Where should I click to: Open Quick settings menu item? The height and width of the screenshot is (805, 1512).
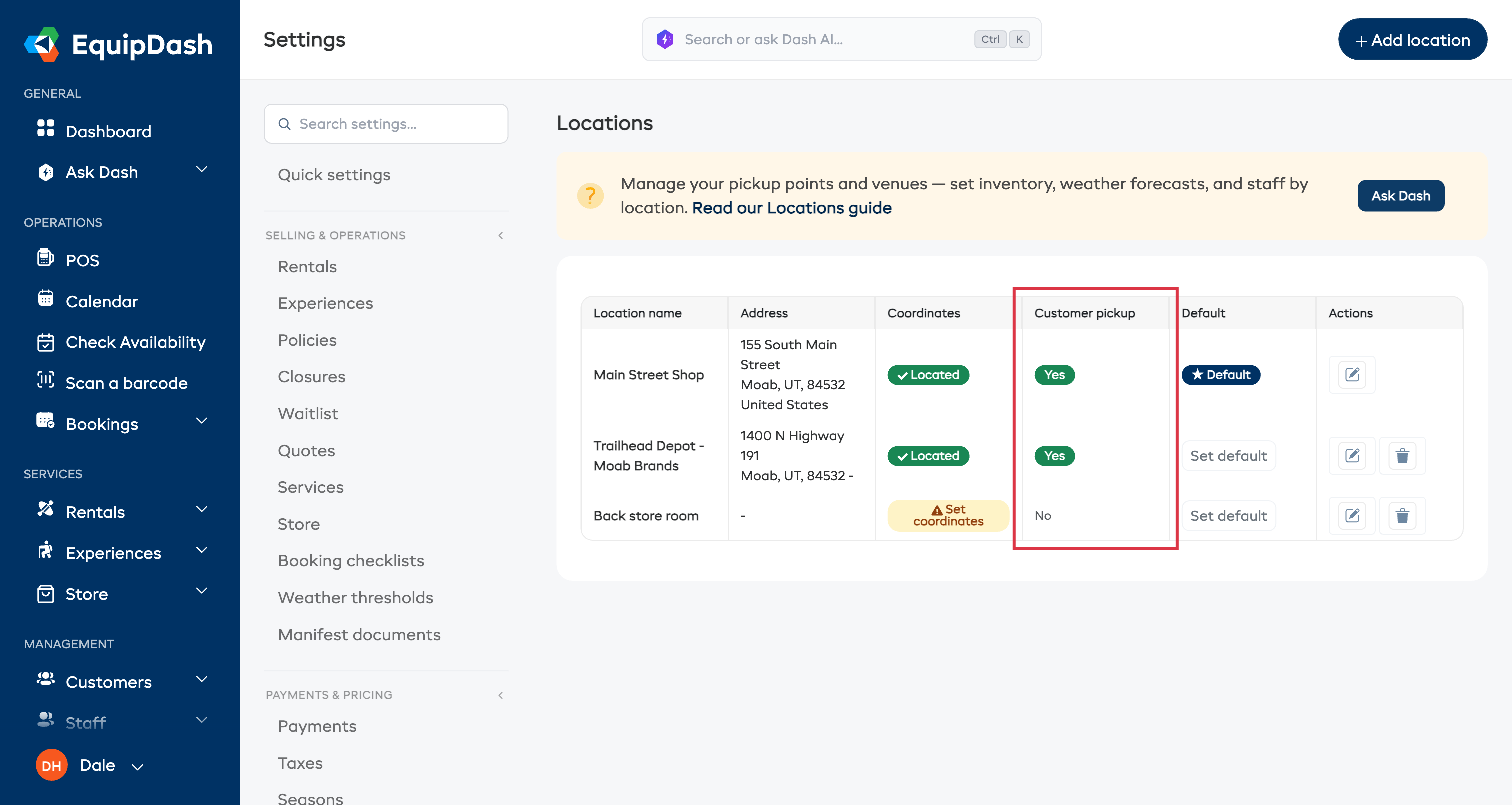pyautogui.click(x=334, y=175)
